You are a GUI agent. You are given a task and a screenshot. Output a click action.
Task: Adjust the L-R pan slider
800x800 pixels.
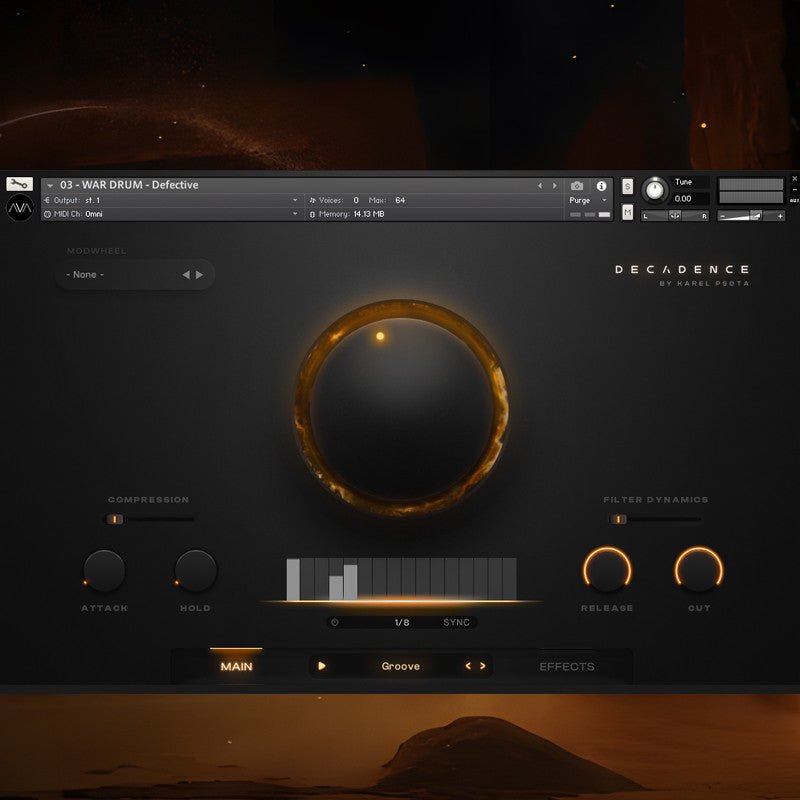click(x=674, y=216)
